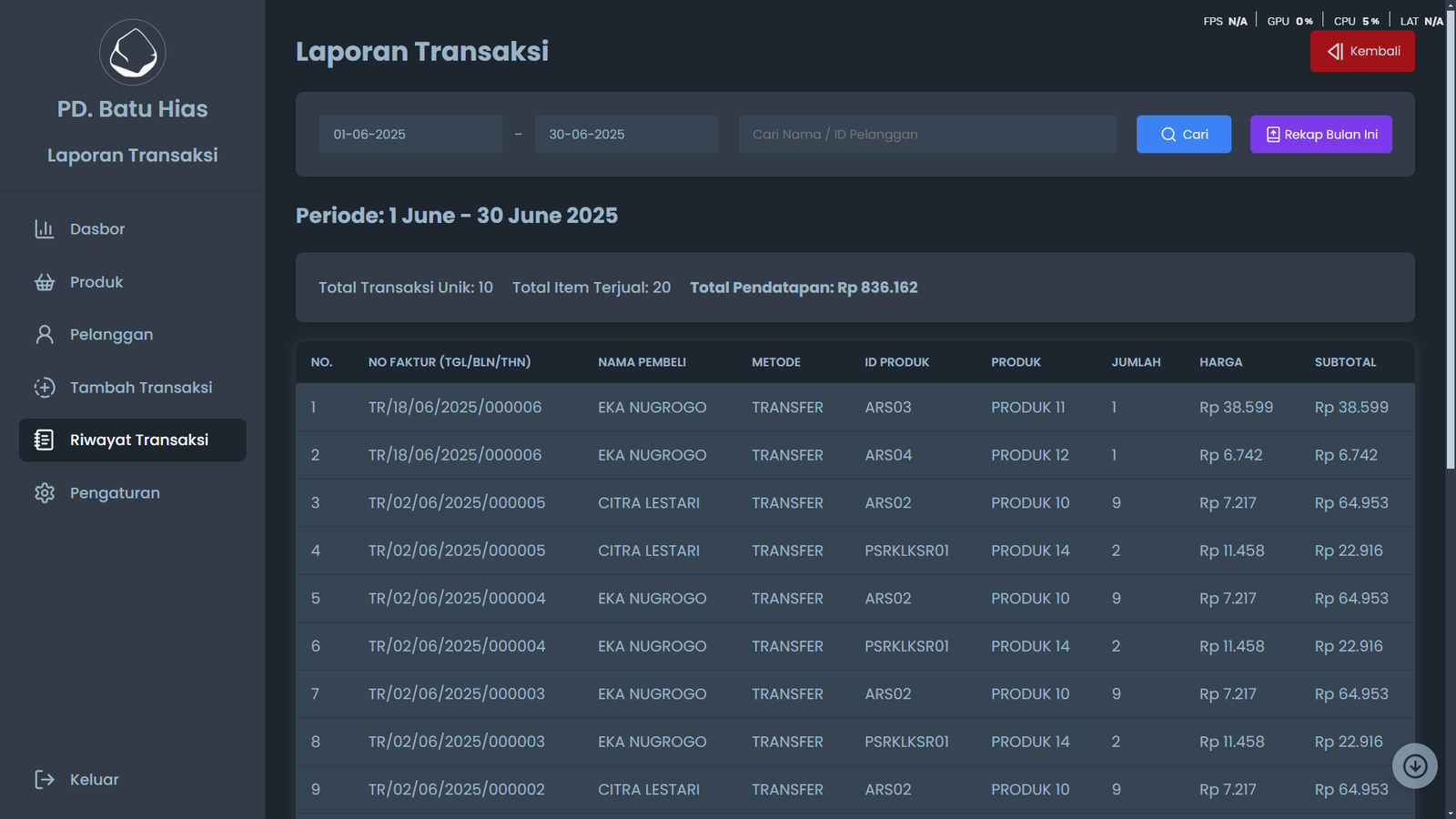Click the blue Cari search button
The image size is (1456, 819).
(x=1183, y=135)
